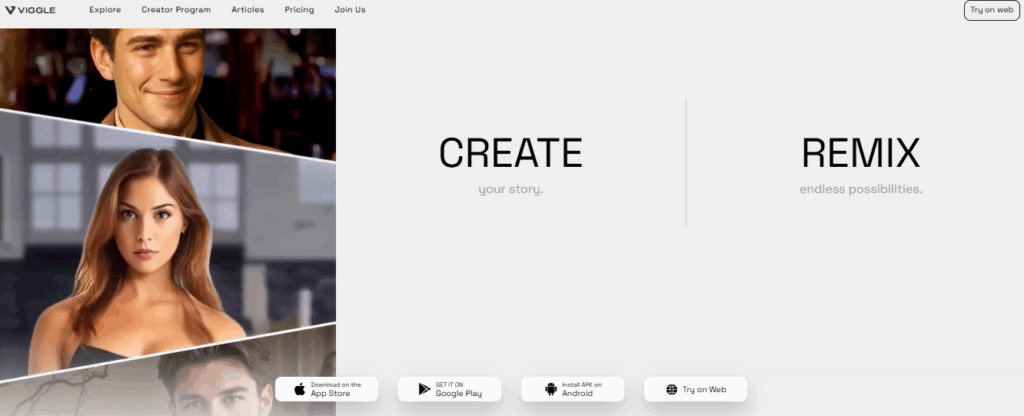Click the Android robot icon
This screenshot has height=416, width=1024.
pos(551,389)
